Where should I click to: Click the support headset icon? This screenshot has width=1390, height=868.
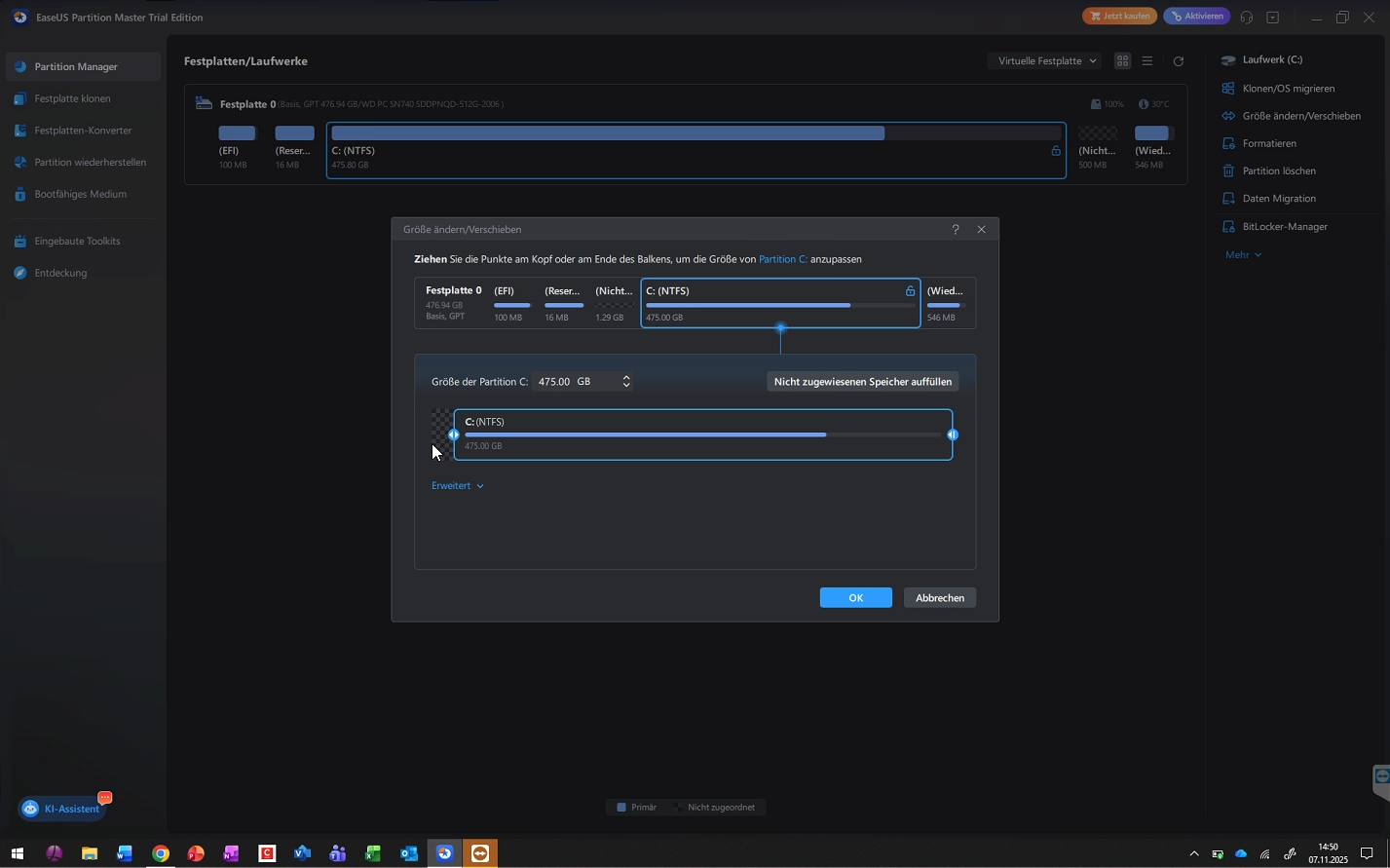point(1246,18)
